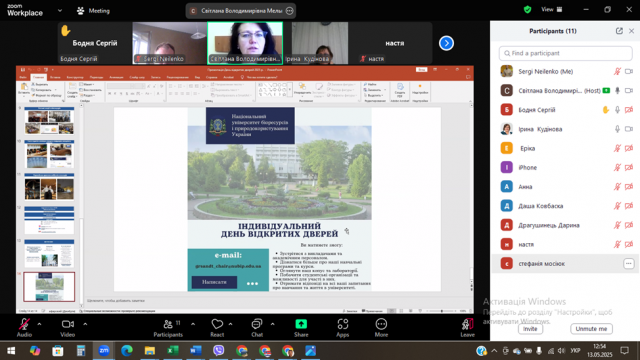
Task: Open the Apps panel
Action: [342, 327]
